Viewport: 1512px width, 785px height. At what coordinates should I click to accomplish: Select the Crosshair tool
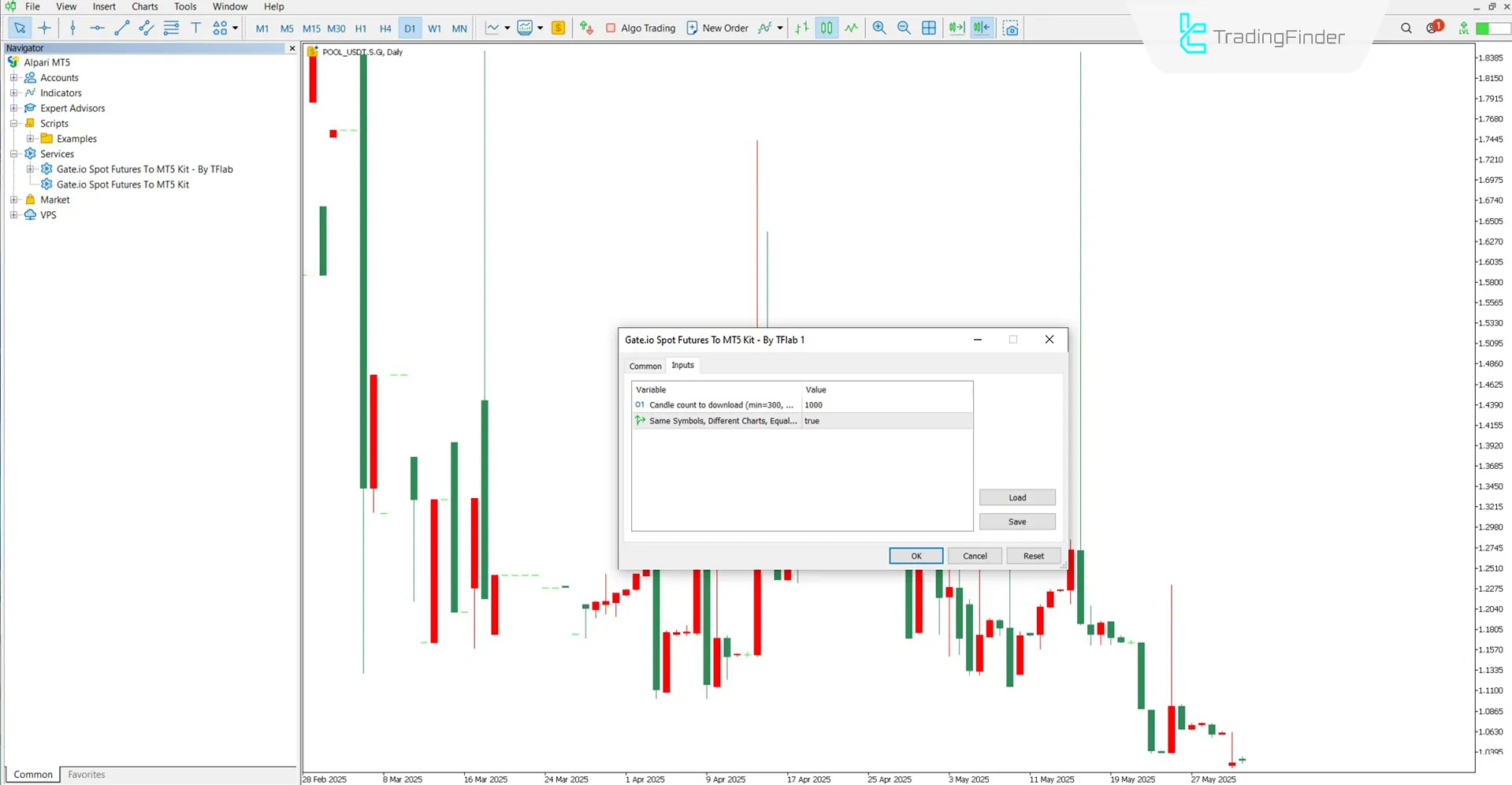point(45,28)
